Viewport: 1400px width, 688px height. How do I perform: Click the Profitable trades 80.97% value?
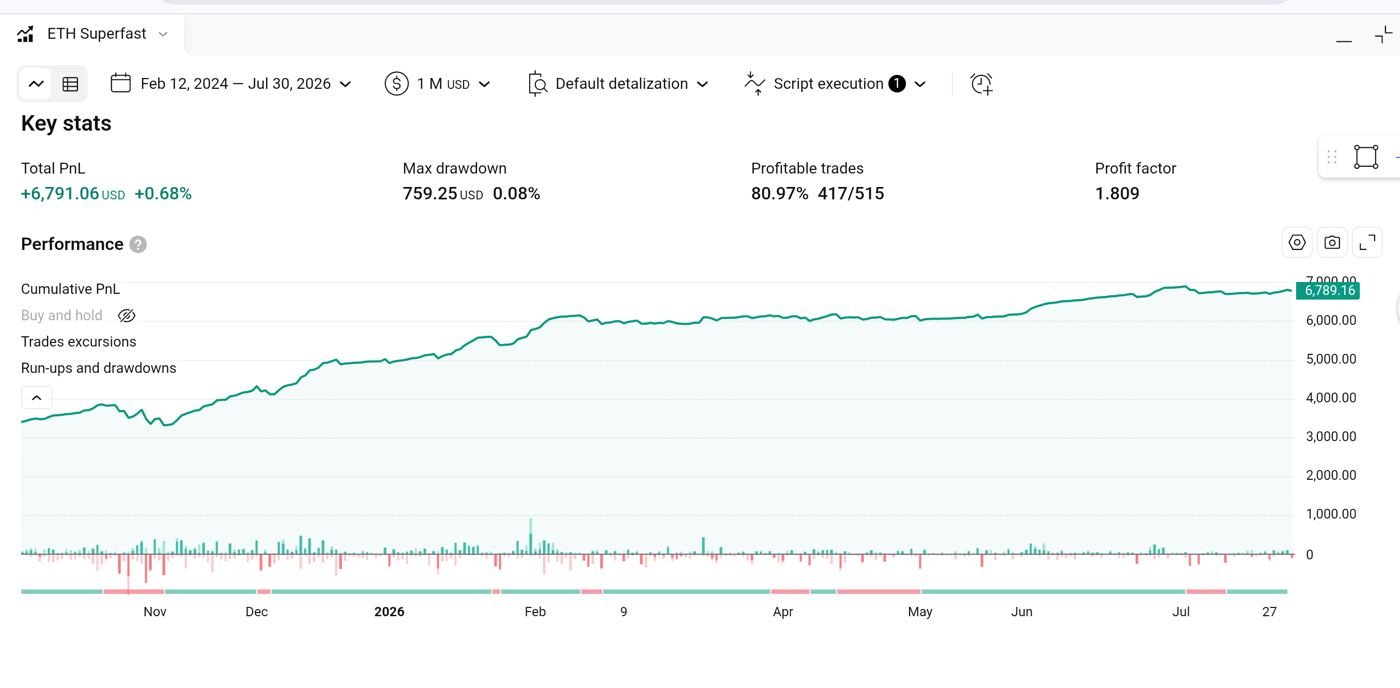point(780,194)
